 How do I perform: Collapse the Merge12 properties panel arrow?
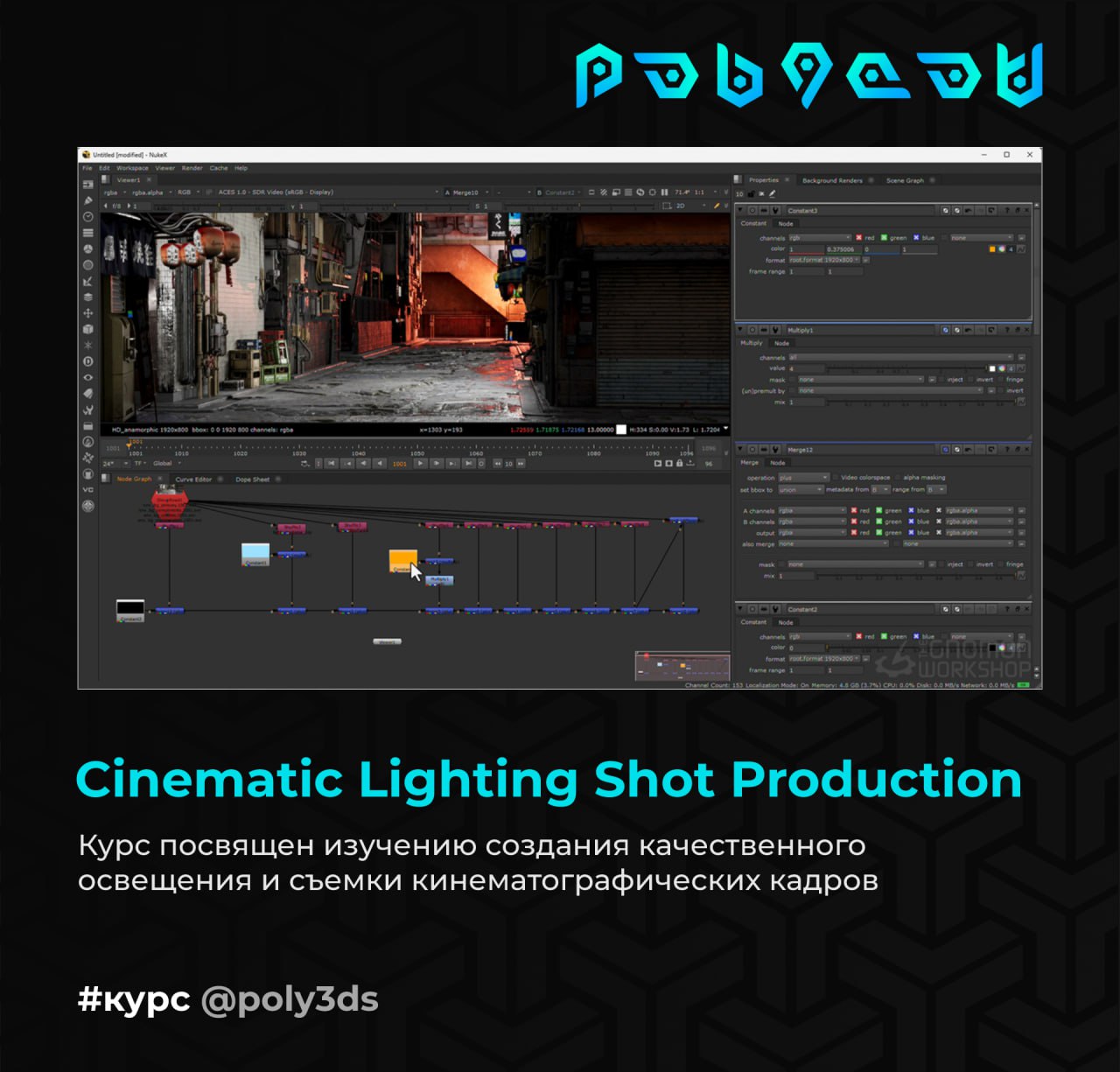pos(741,449)
